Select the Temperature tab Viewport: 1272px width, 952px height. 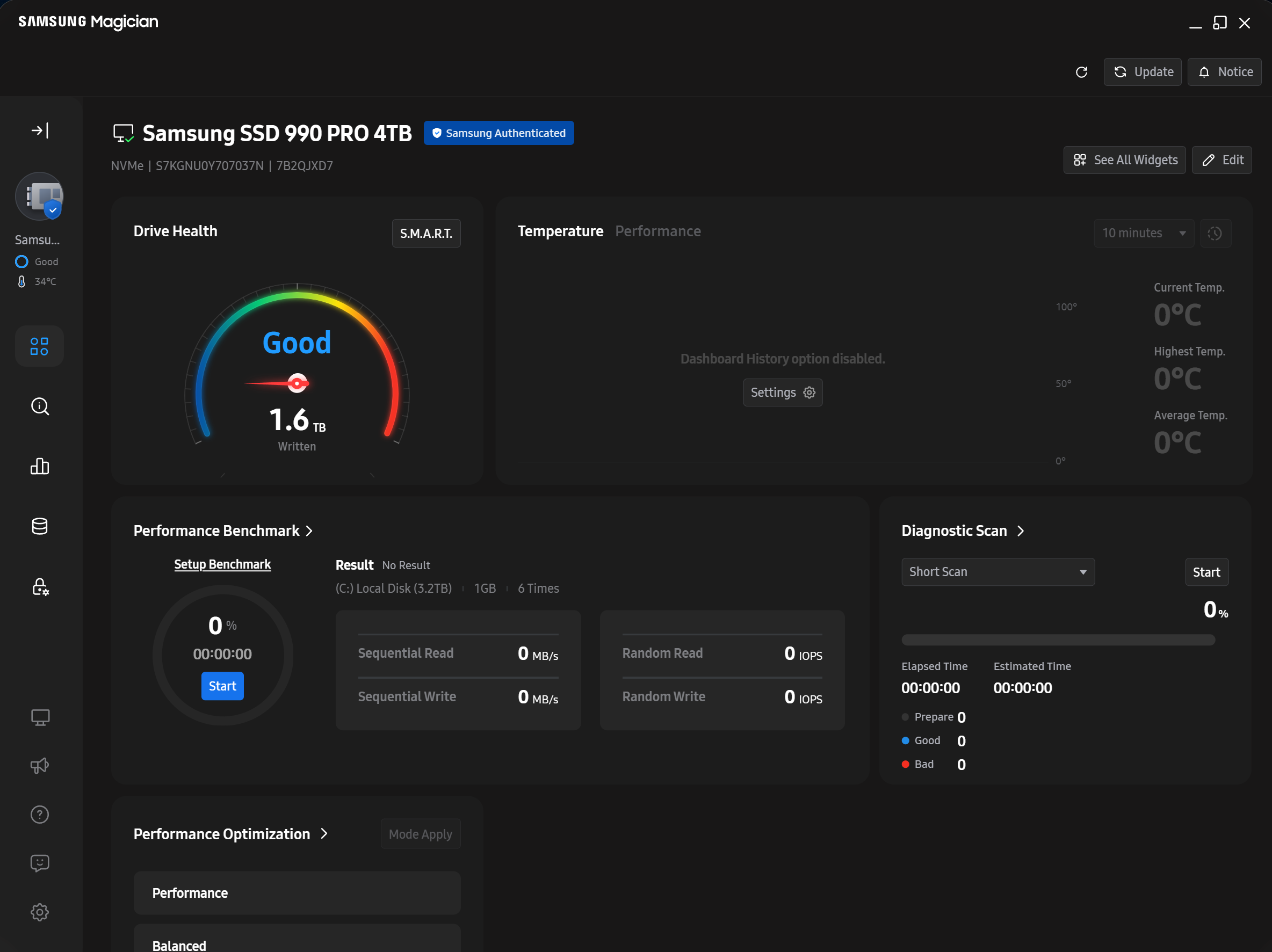coord(560,231)
